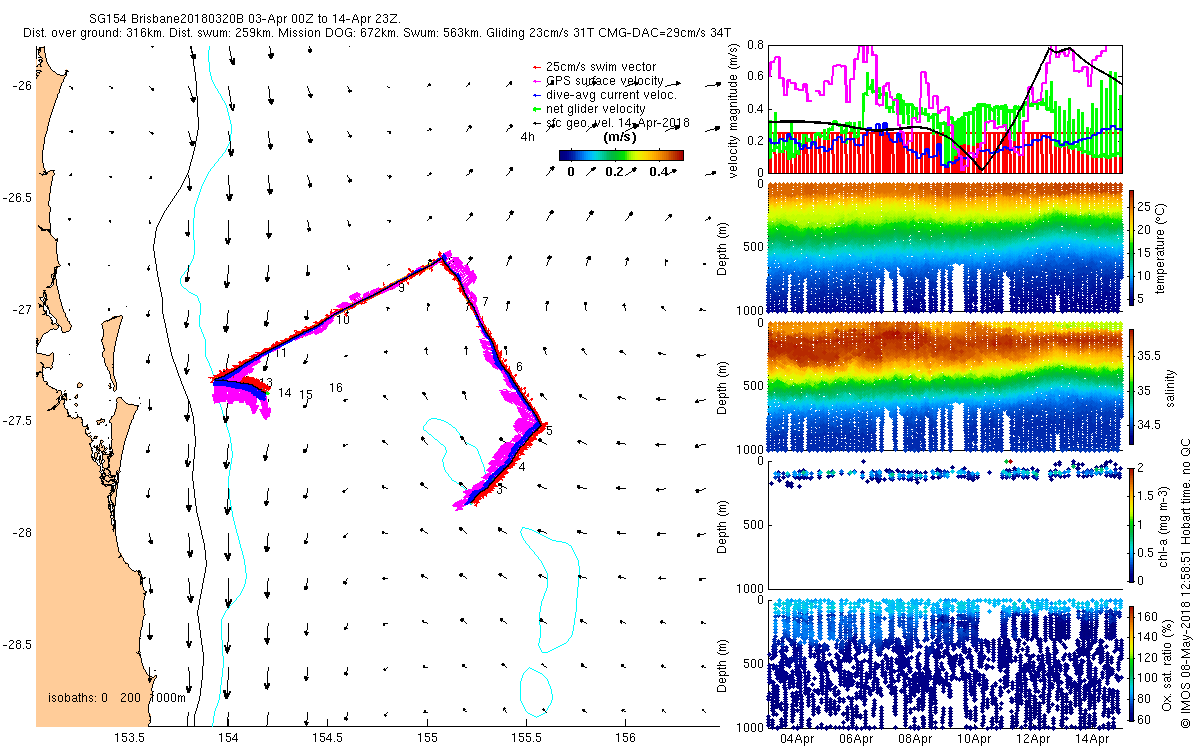Click the 'velocity magnitude (m/s)' axis label
The width and height of the screenshot is (1200, 750).
click(735, 111)
